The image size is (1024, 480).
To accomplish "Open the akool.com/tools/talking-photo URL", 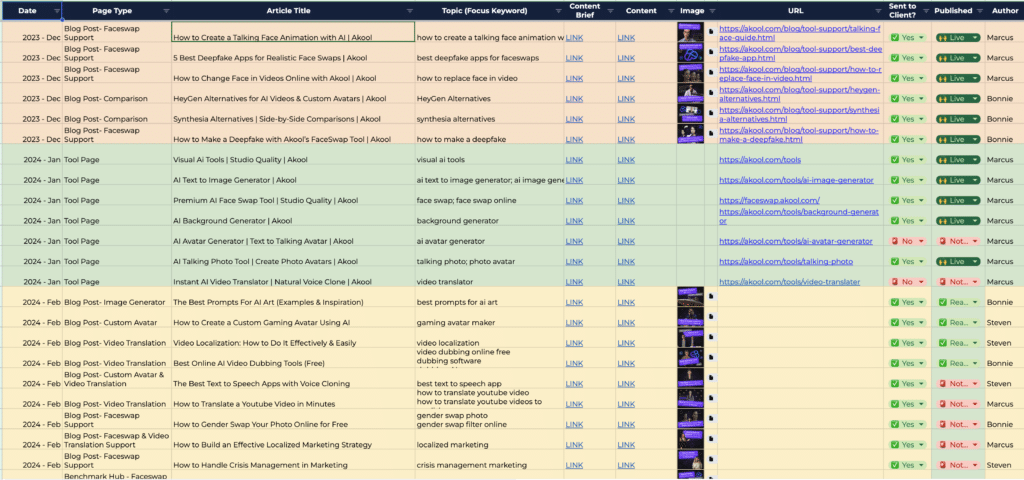I will 786,262.
